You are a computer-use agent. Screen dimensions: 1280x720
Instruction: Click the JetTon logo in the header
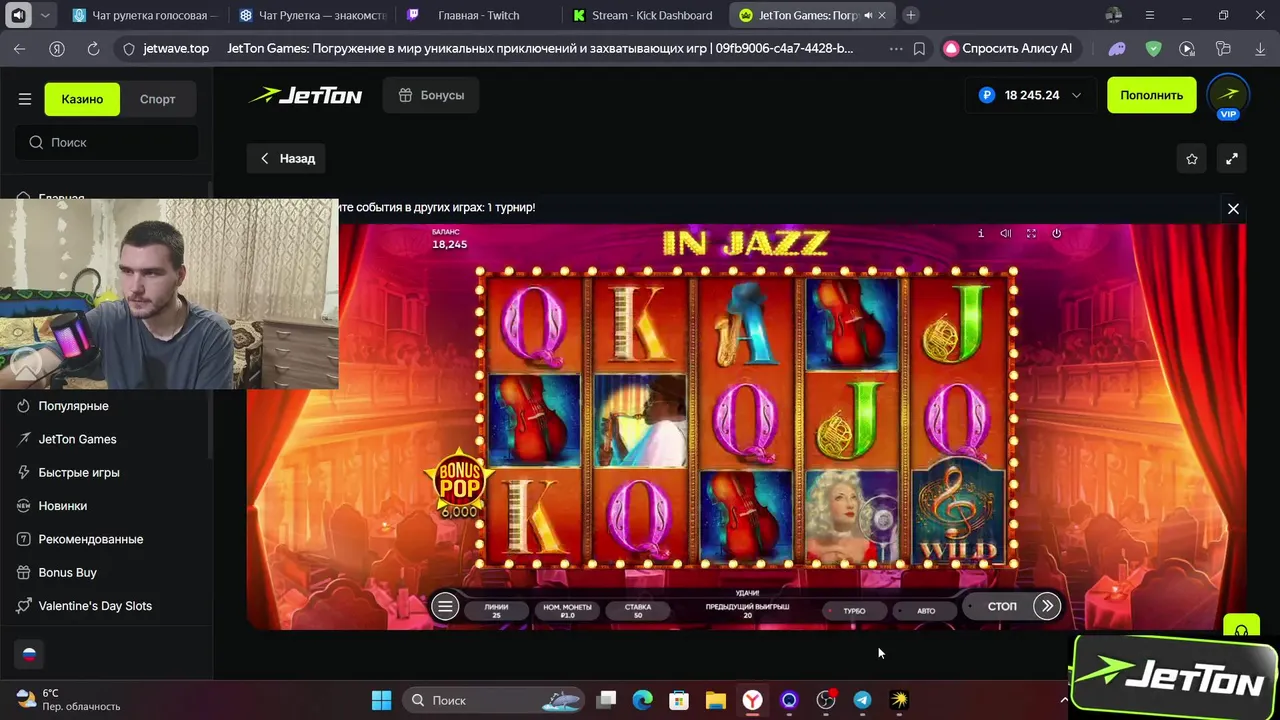(x=306, y=95)
